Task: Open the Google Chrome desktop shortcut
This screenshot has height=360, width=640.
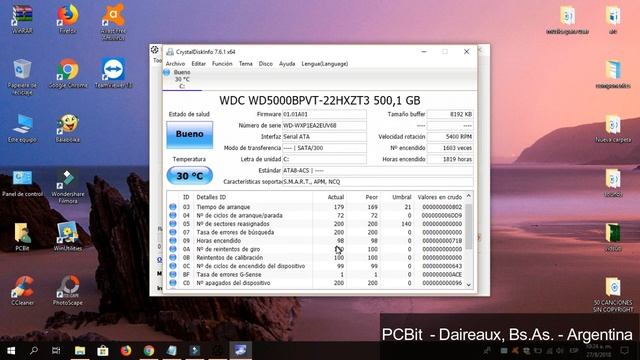Action: coord(68,73)
